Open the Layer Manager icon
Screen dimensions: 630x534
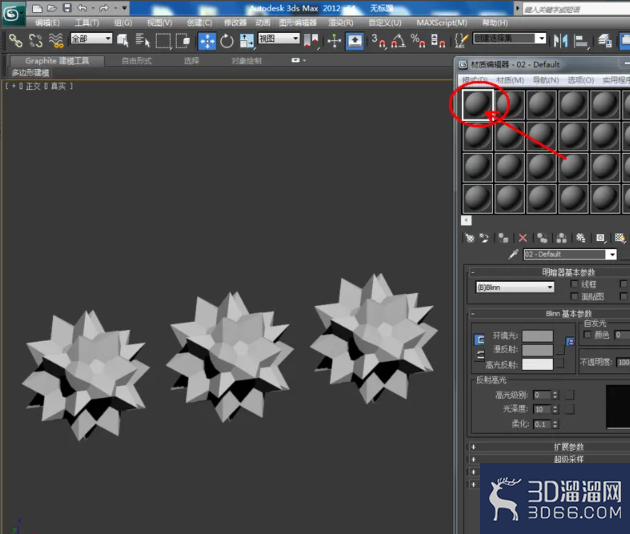(x=604, y=41)
